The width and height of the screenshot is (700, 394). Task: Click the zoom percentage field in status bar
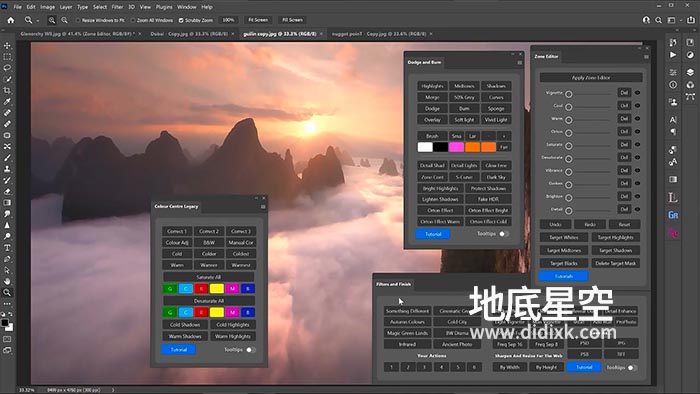[26, 390]
